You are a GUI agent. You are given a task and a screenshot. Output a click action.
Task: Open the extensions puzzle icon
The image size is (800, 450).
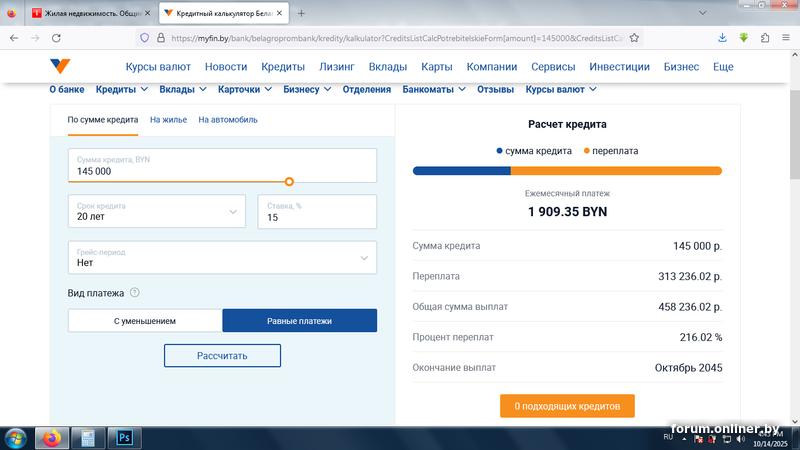point(765,38)
